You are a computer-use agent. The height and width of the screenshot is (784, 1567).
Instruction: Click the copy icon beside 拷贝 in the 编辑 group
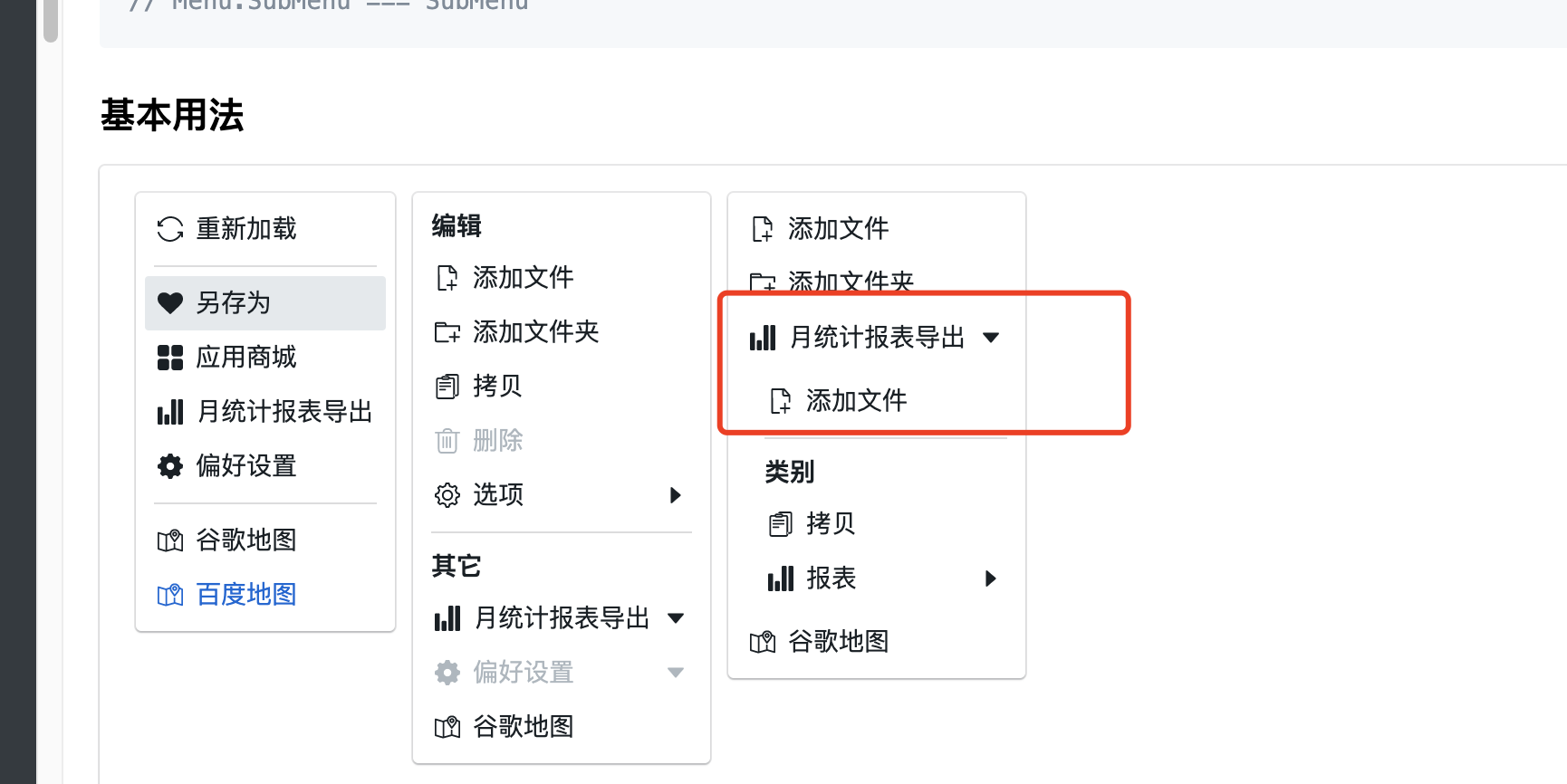tap(447, 387)
